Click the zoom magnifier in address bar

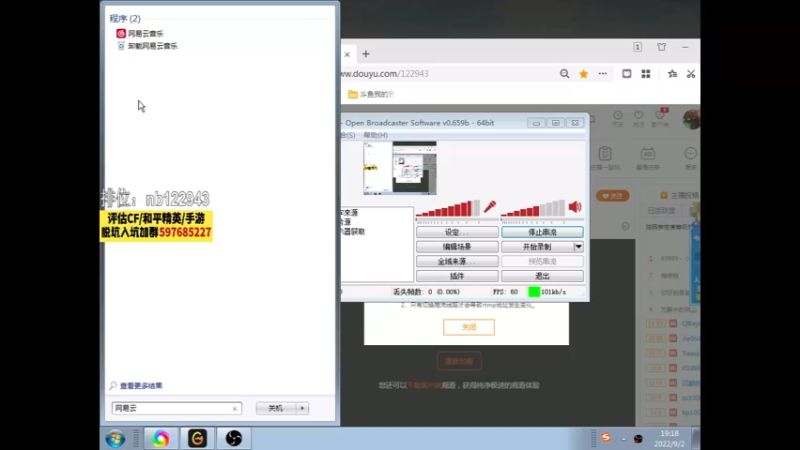[x=564, y=74]
